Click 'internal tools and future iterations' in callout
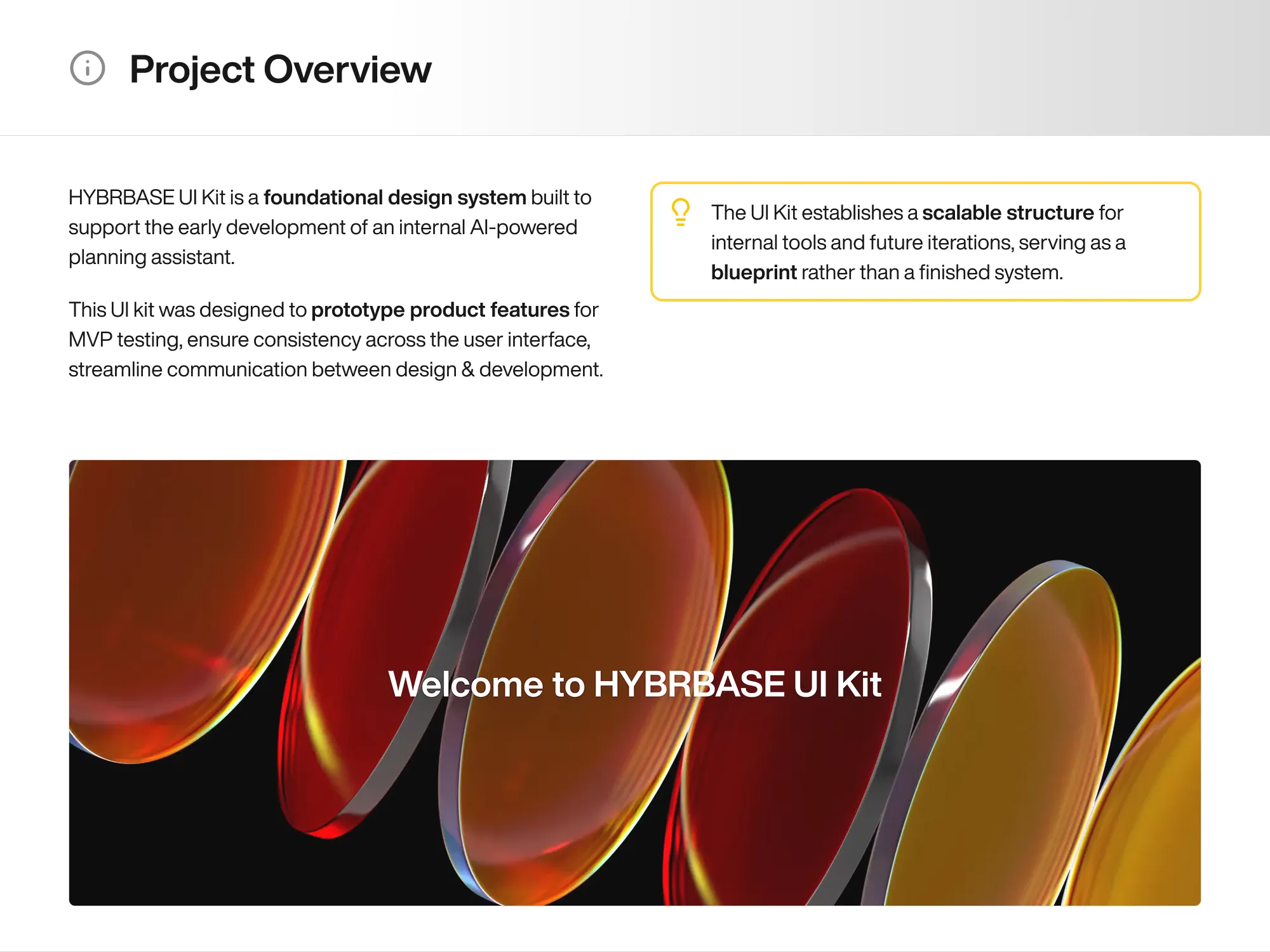 862,242
